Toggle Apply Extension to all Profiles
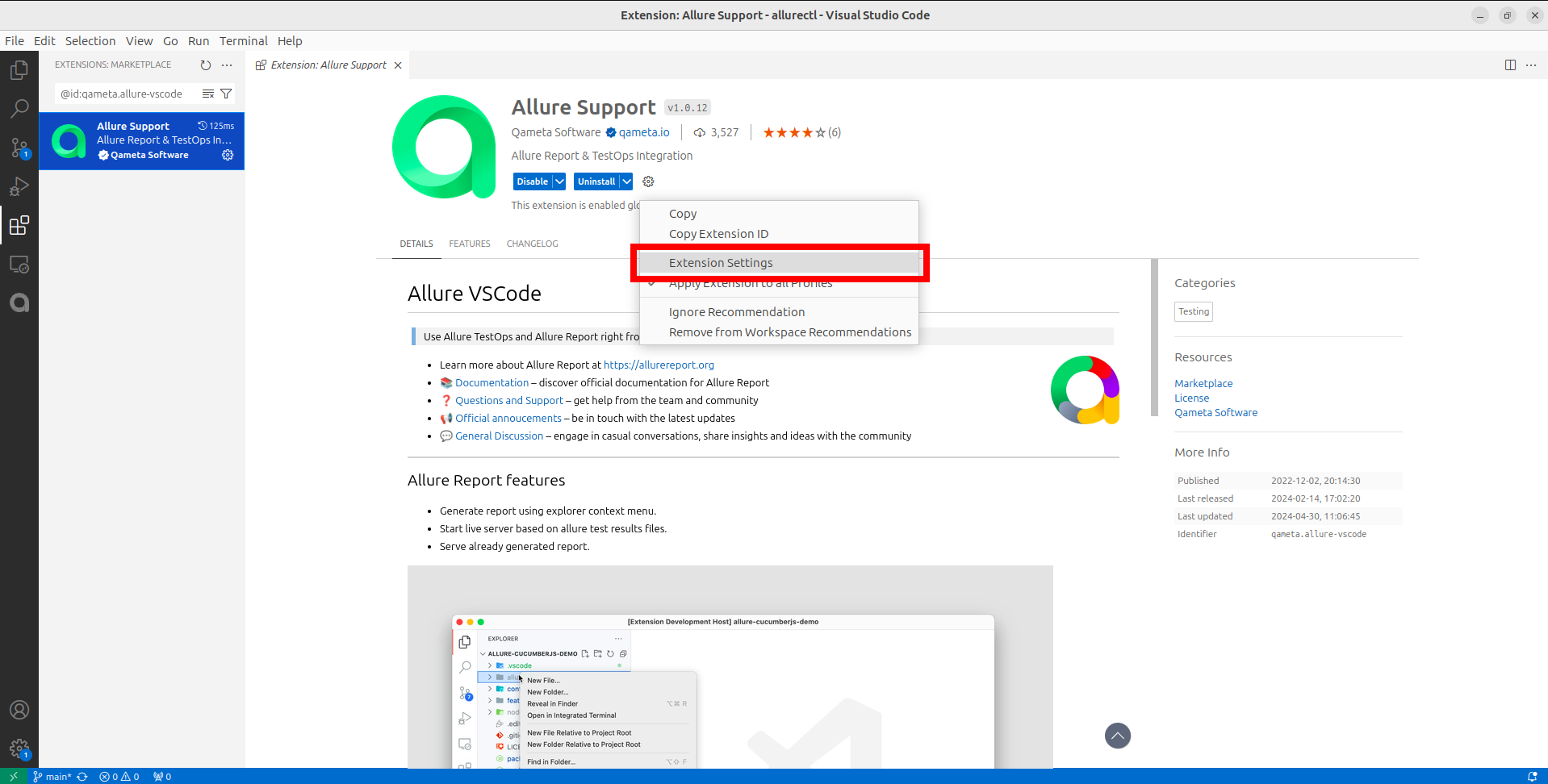The height and width of the screenshot is (784, 1548). (x=750, y=284)
